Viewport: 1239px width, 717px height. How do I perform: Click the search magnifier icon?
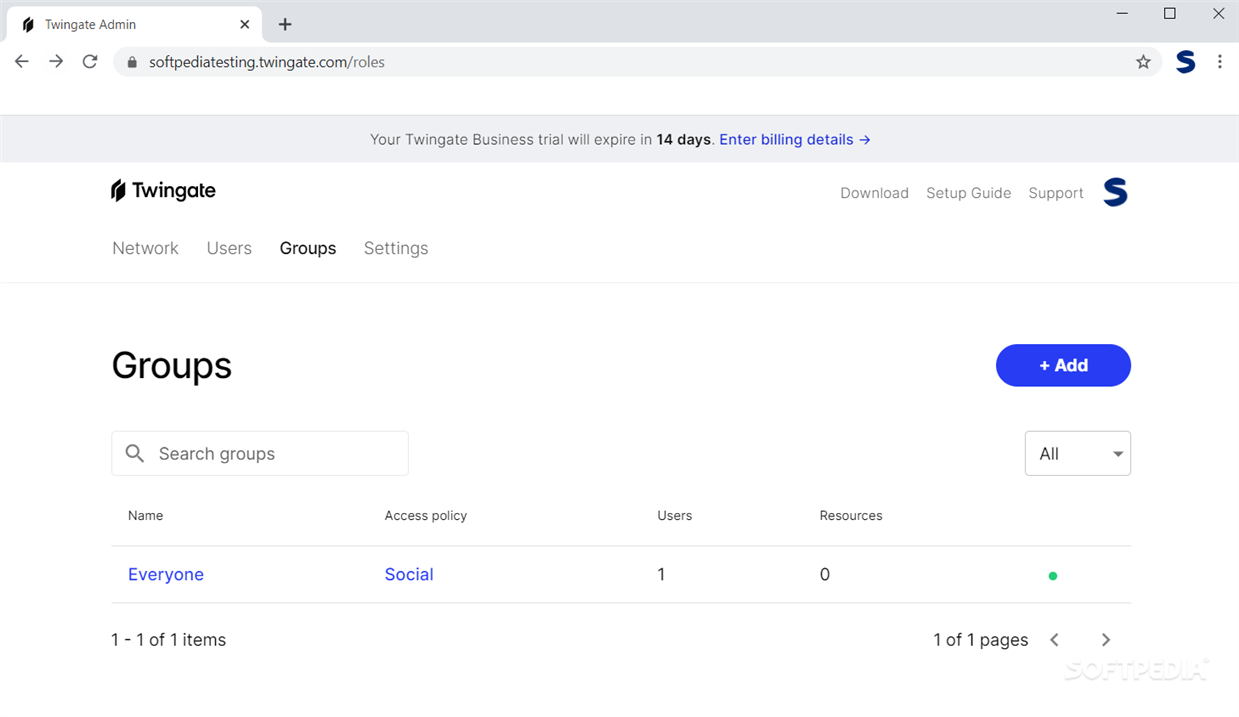[135, 454]
